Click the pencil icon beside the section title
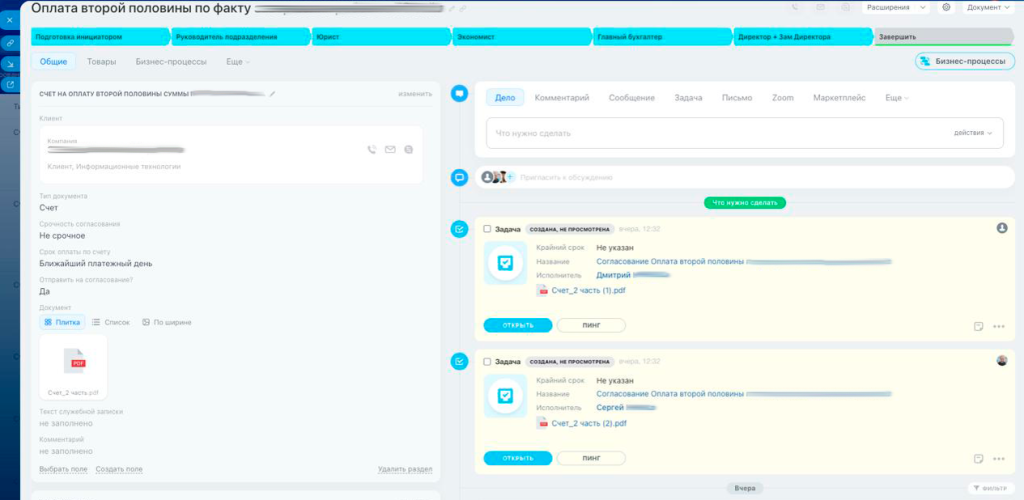 [x=272, y=94]
